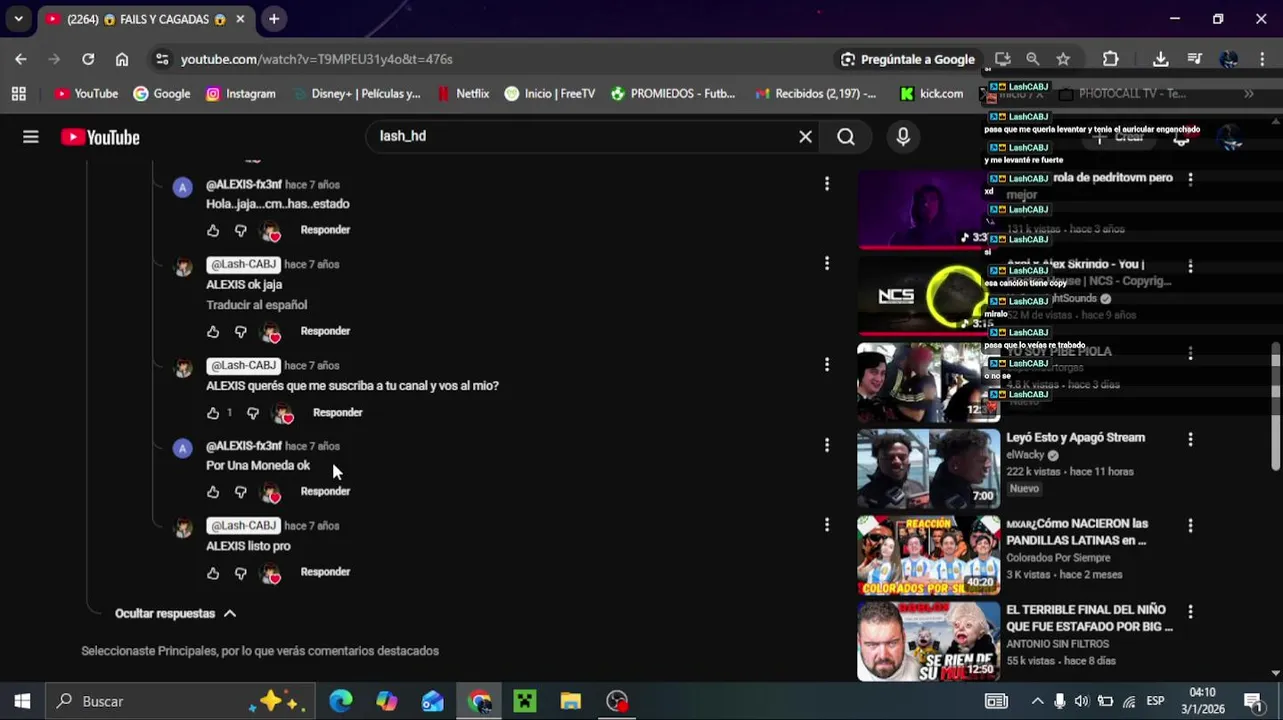This screenshot has height=720, width=1283.
Task: Open elWacky channel name link
Action: (x=1025, y=455)
